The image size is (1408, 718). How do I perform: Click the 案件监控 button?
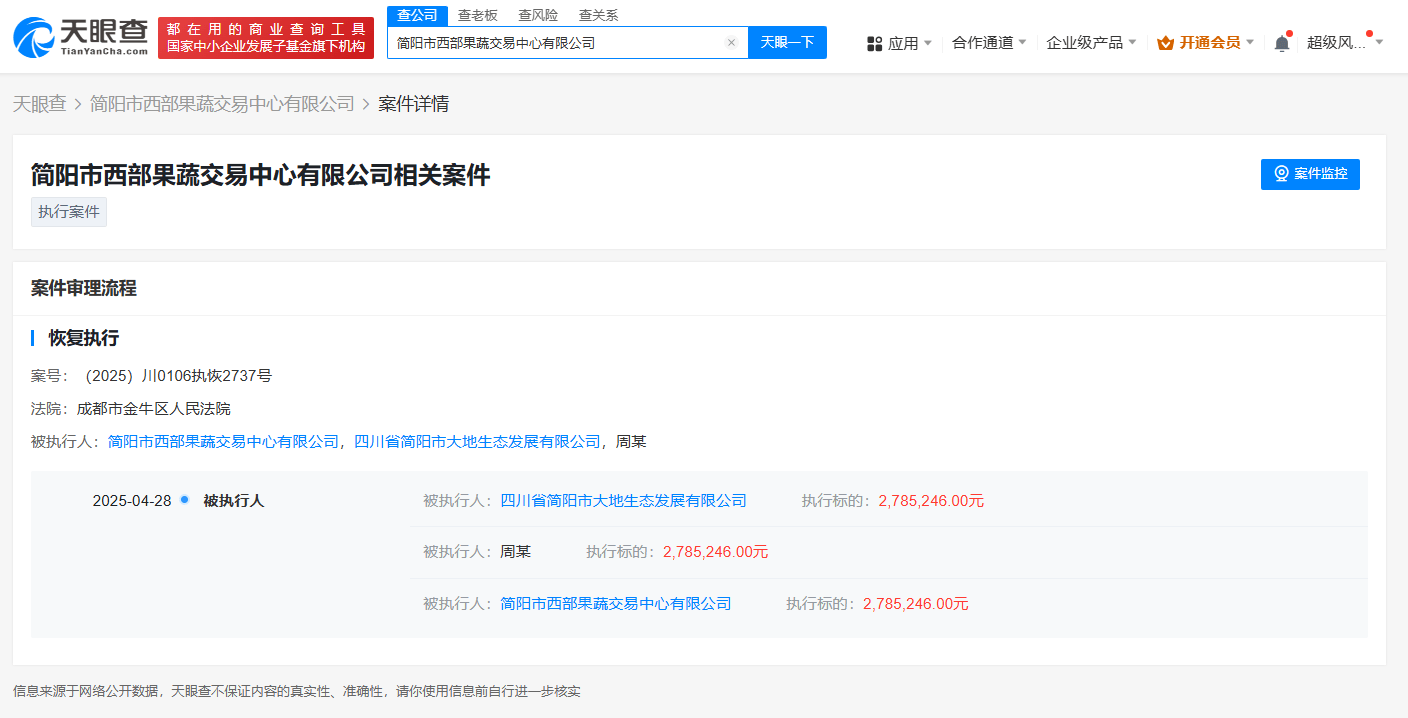tap(1310, 174)
